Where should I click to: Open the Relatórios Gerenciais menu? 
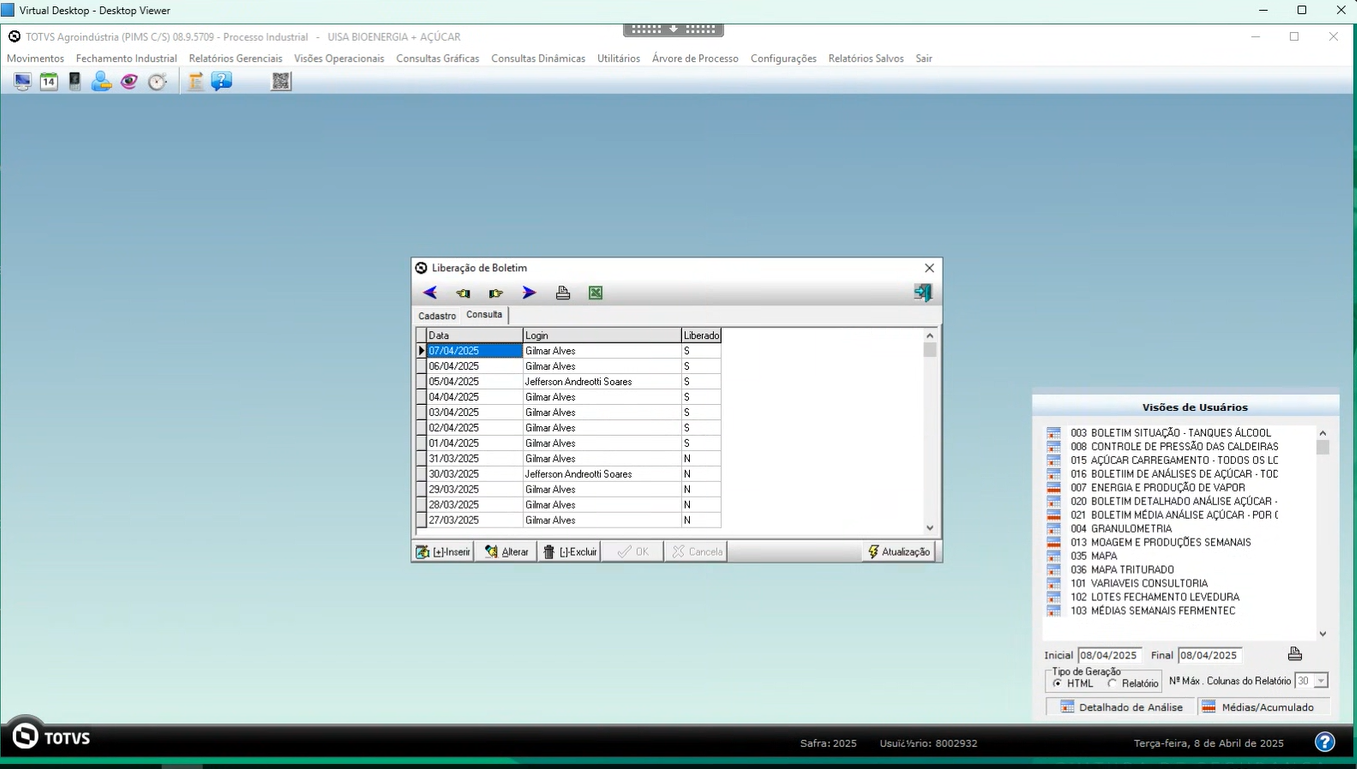235,59
